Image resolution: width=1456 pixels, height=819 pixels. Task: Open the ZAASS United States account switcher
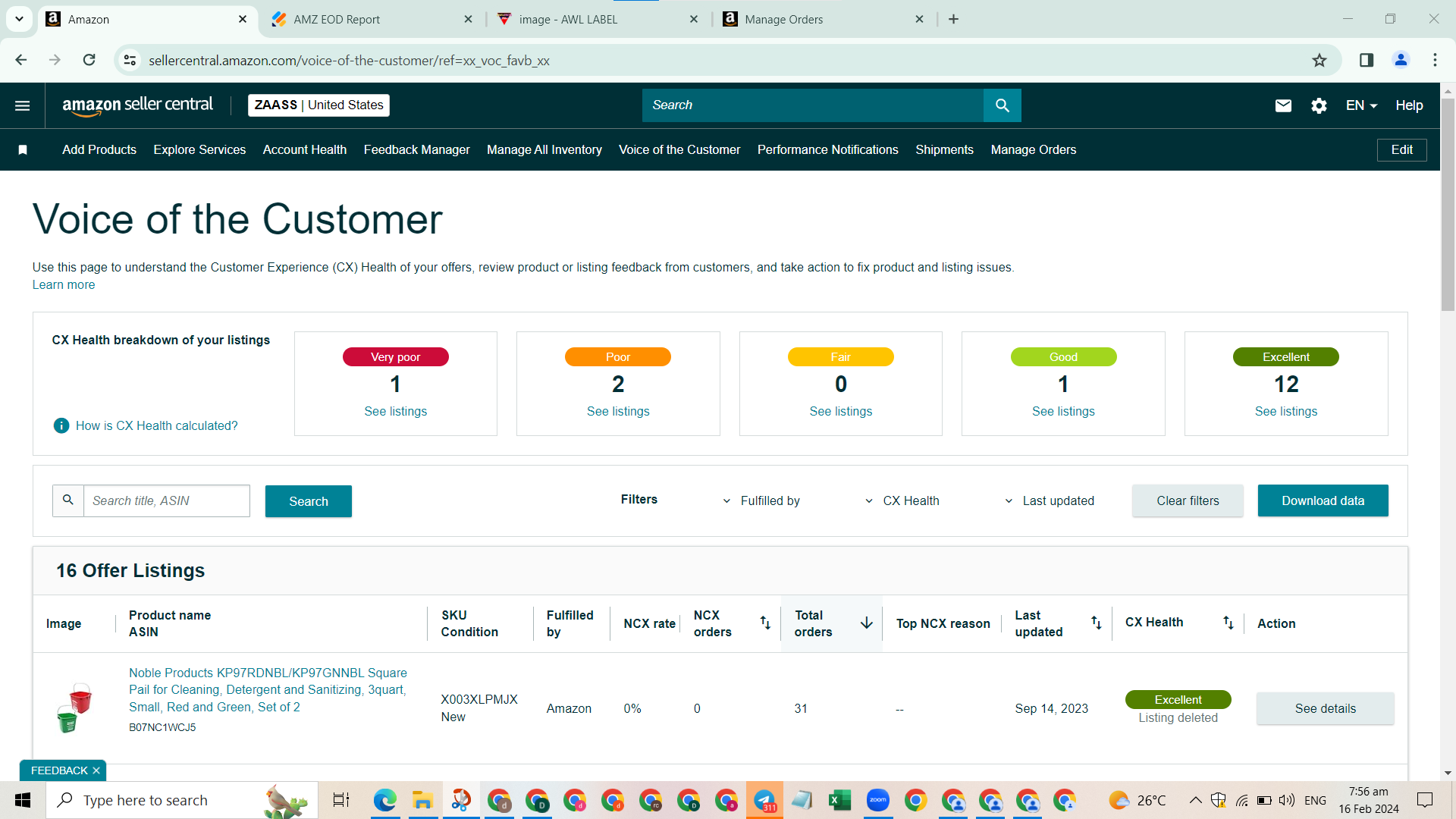(x=318, y=105)
